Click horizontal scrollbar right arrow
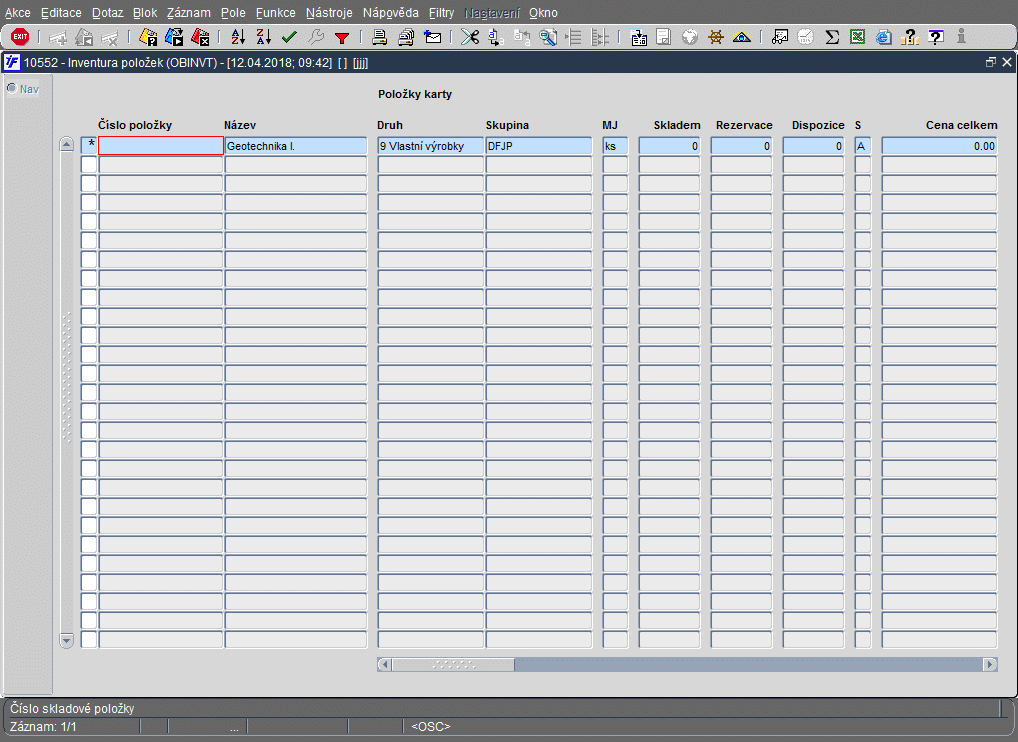This screenshot has width=1018, height=742. pos(990,664)
